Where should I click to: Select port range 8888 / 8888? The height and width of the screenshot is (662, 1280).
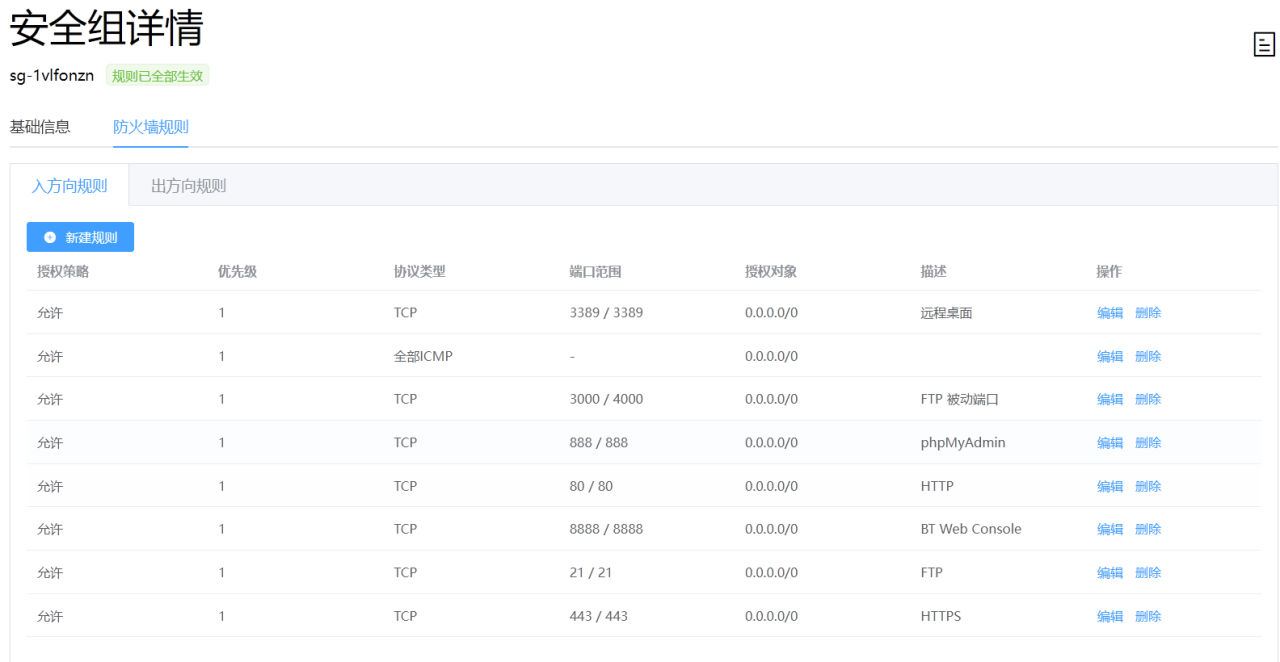pos(606,529)
